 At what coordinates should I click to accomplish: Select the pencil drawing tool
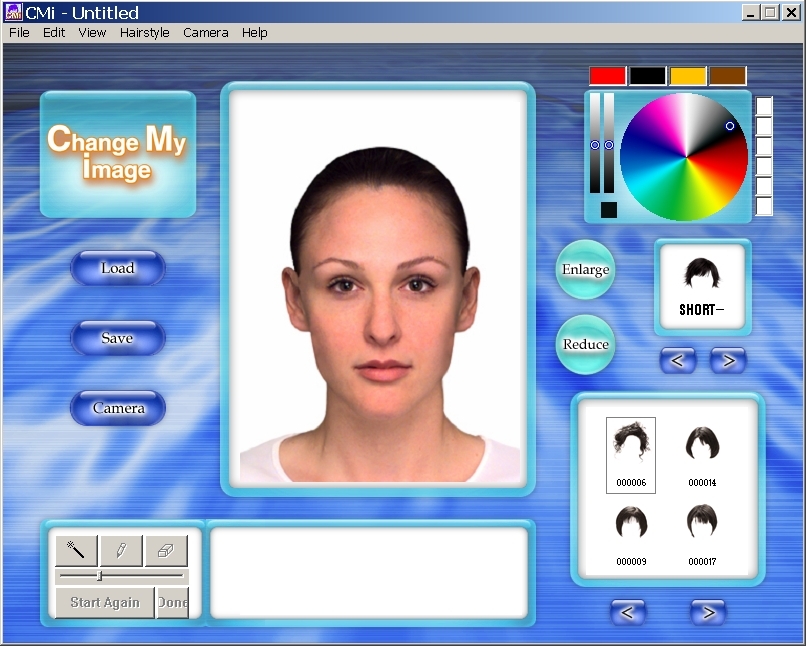pos(121,550)
